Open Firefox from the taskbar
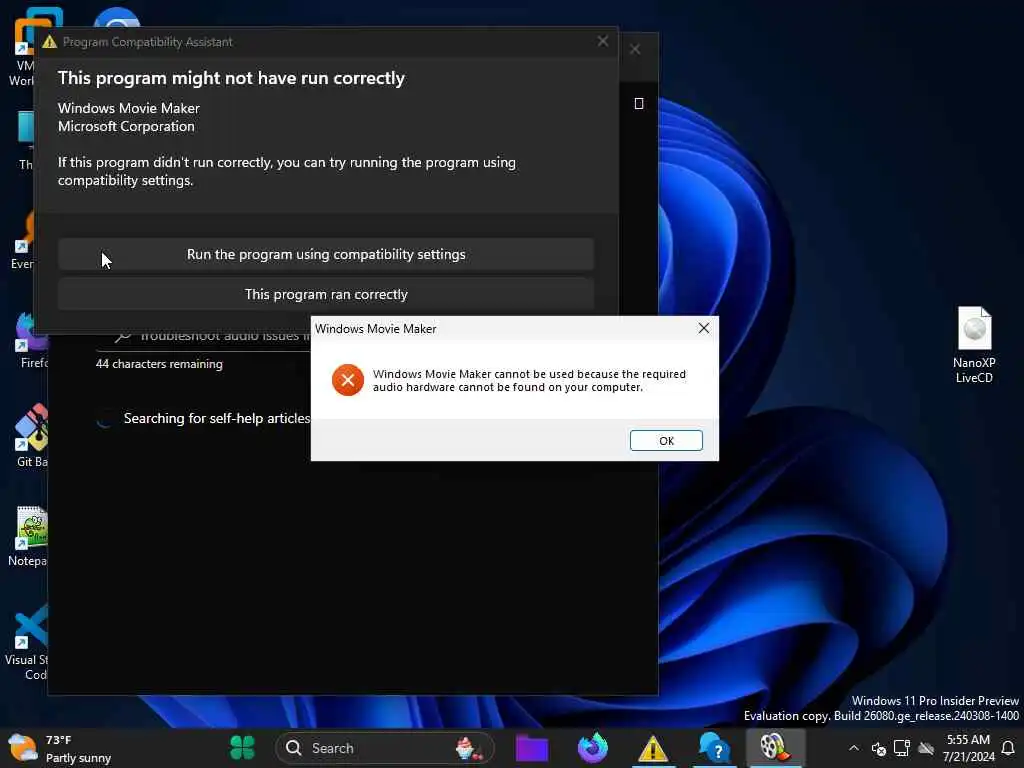The height and width of the screenshot is (768, 1024). click(592, 748)
